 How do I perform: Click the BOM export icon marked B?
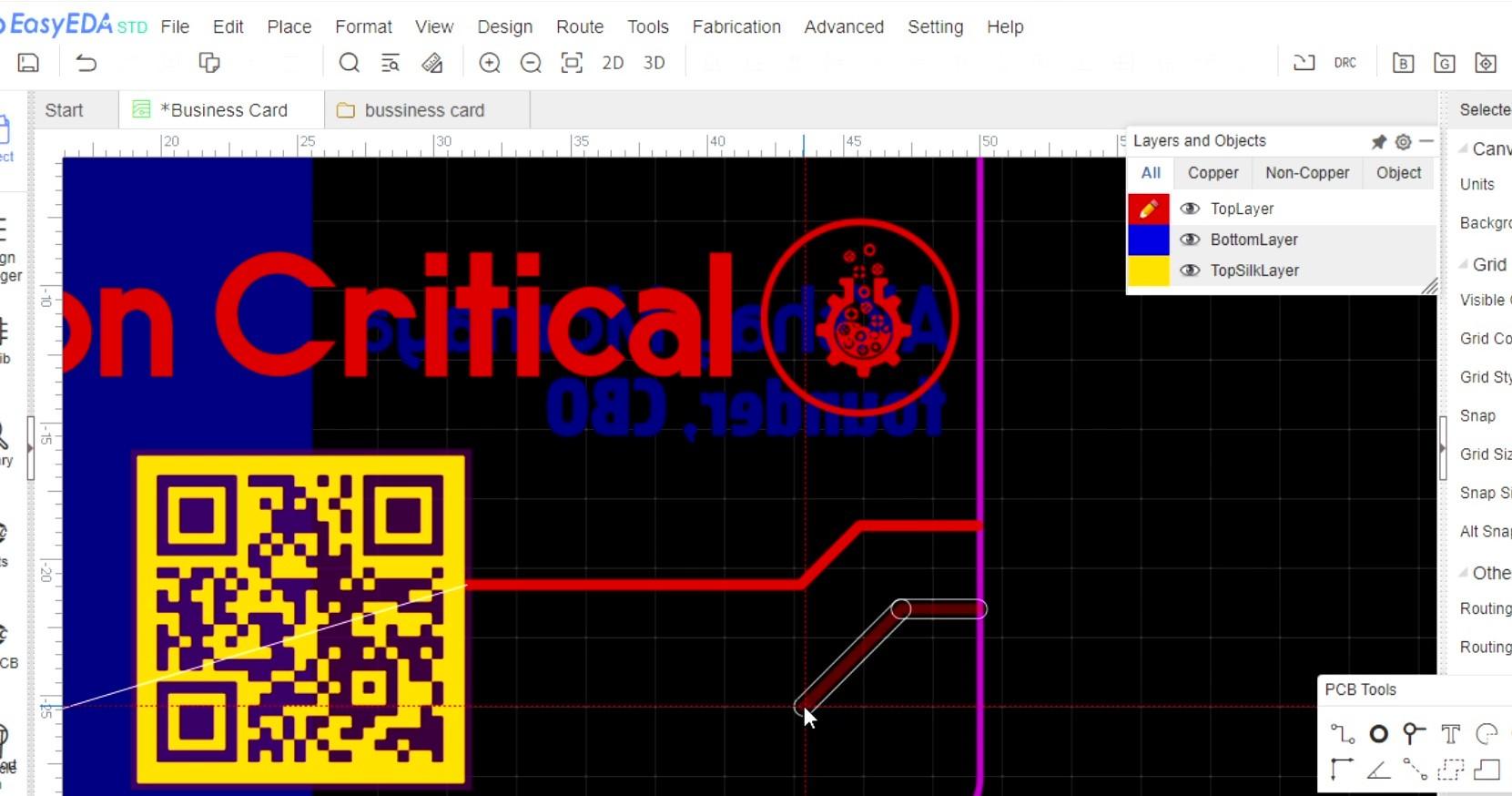(x=1403, y=63)
